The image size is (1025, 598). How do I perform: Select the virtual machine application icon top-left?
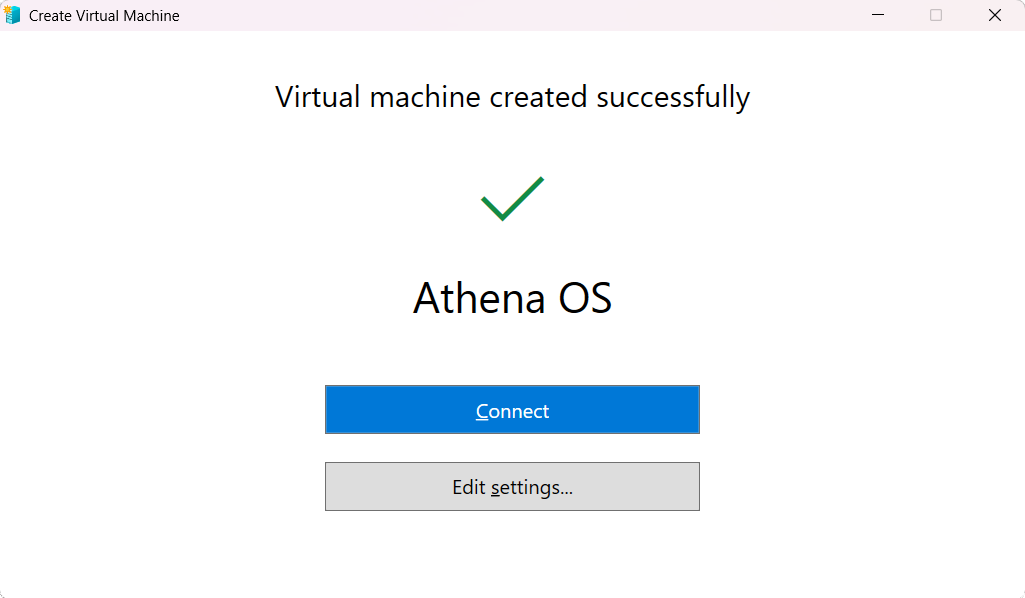13,15
